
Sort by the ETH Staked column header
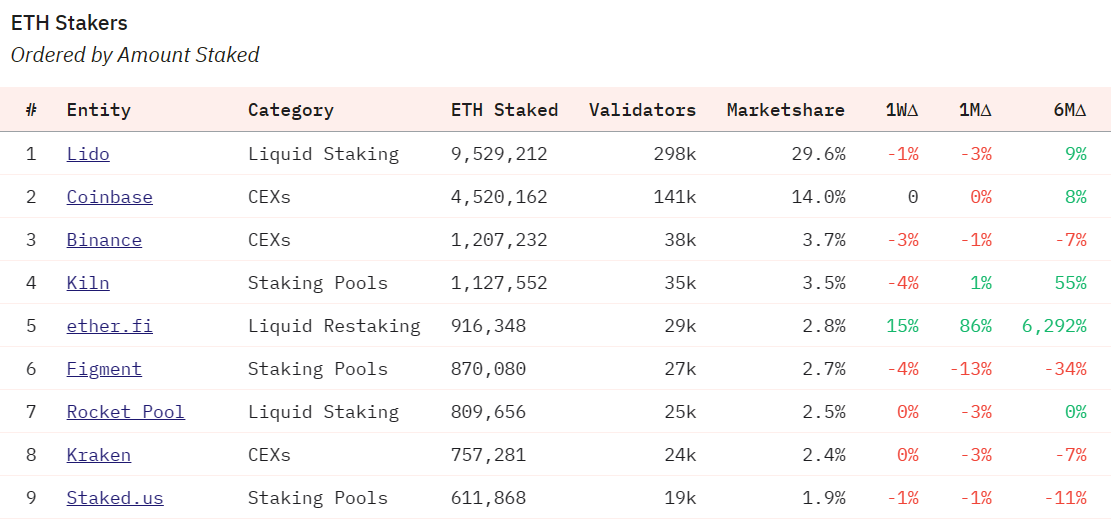coord(504,110)
